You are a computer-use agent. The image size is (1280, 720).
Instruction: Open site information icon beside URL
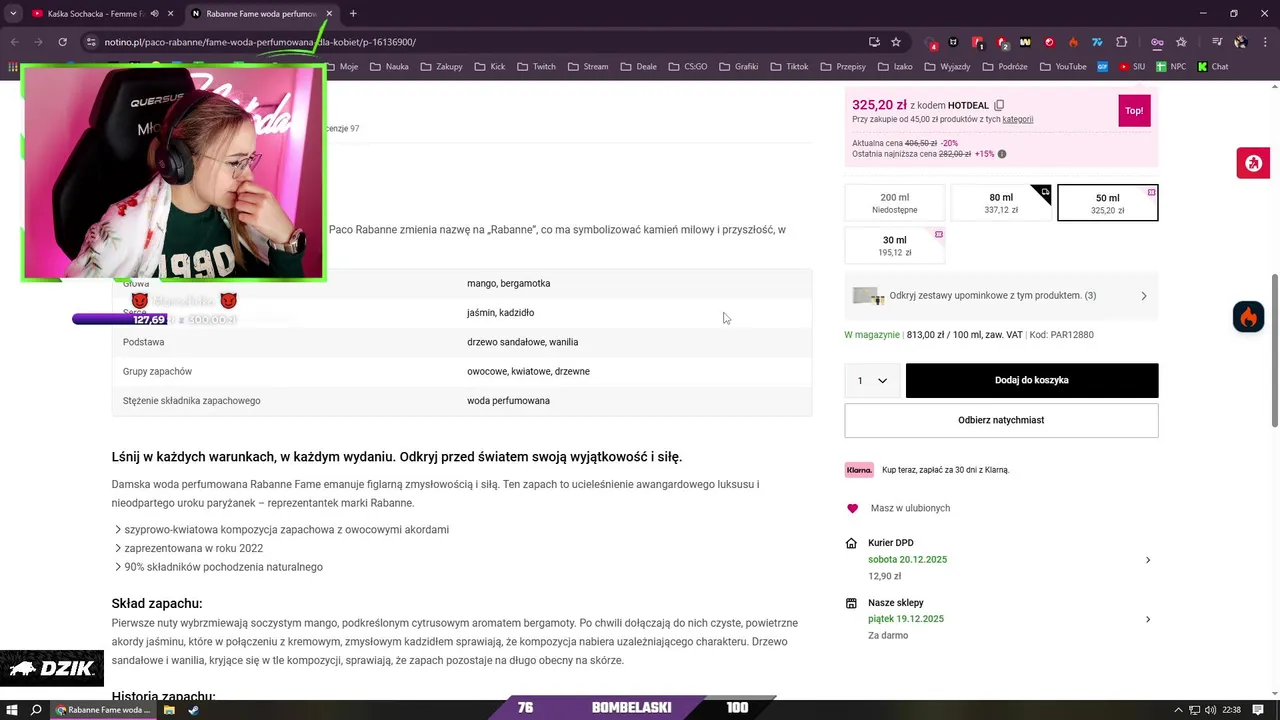pyautogui.click(x=91, y=42)
